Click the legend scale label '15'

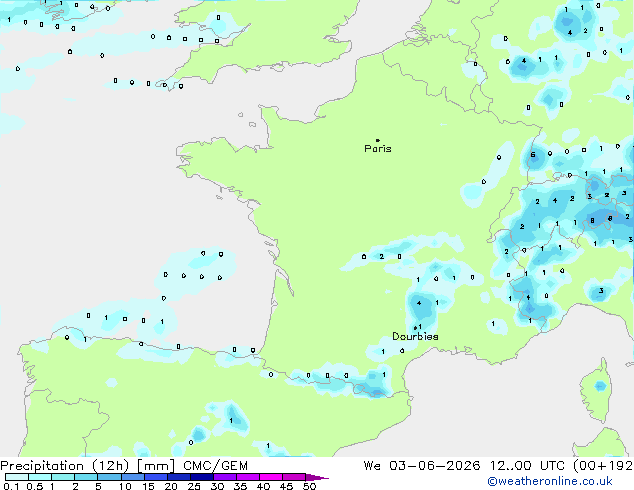(x=148, y=486)
